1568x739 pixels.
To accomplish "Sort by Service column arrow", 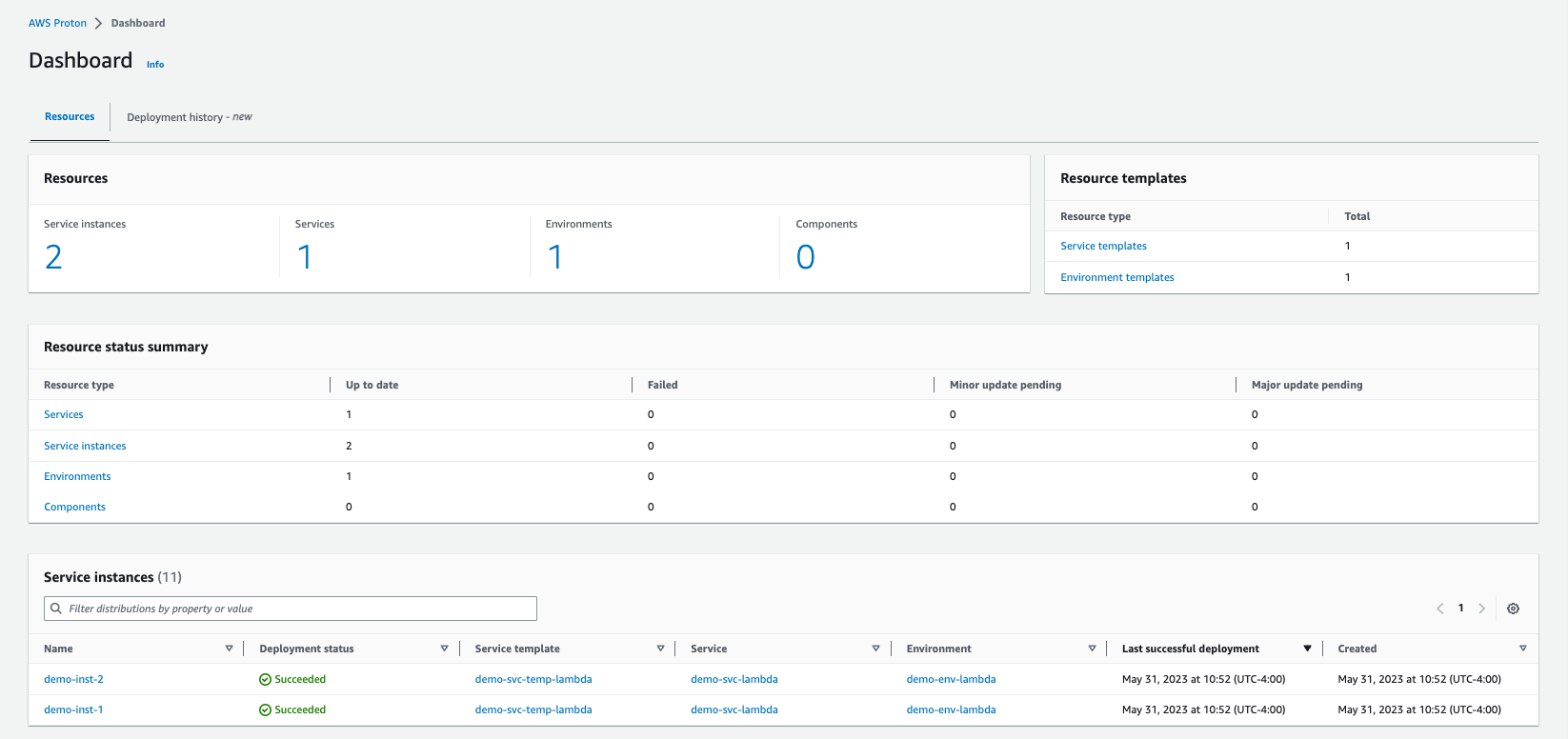I will pyautogui.click(x=875, y=649).
